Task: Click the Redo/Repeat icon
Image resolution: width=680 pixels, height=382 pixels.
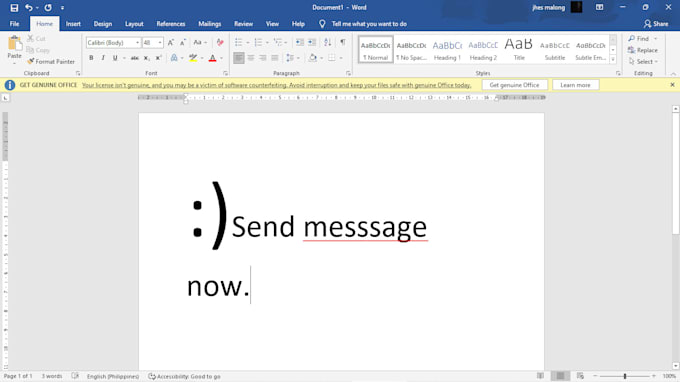Action: 48,8
